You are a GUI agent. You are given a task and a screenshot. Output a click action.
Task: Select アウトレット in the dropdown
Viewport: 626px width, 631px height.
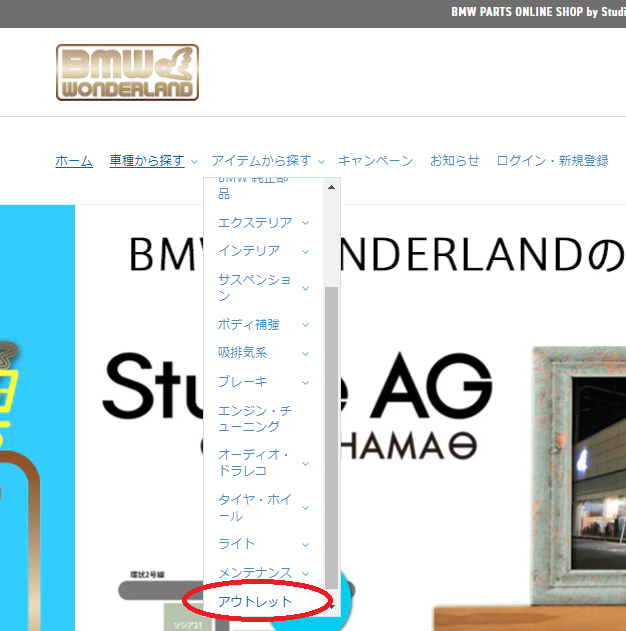coord(255,602)
